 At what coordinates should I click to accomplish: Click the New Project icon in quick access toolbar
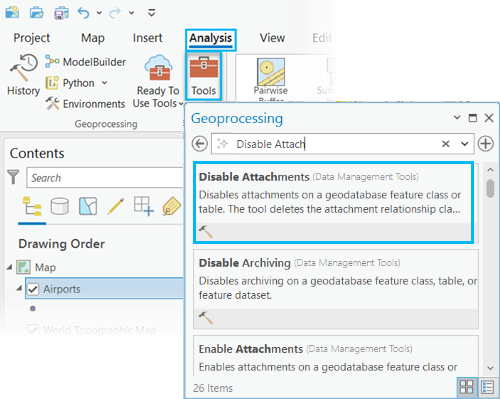click(12, 12)
